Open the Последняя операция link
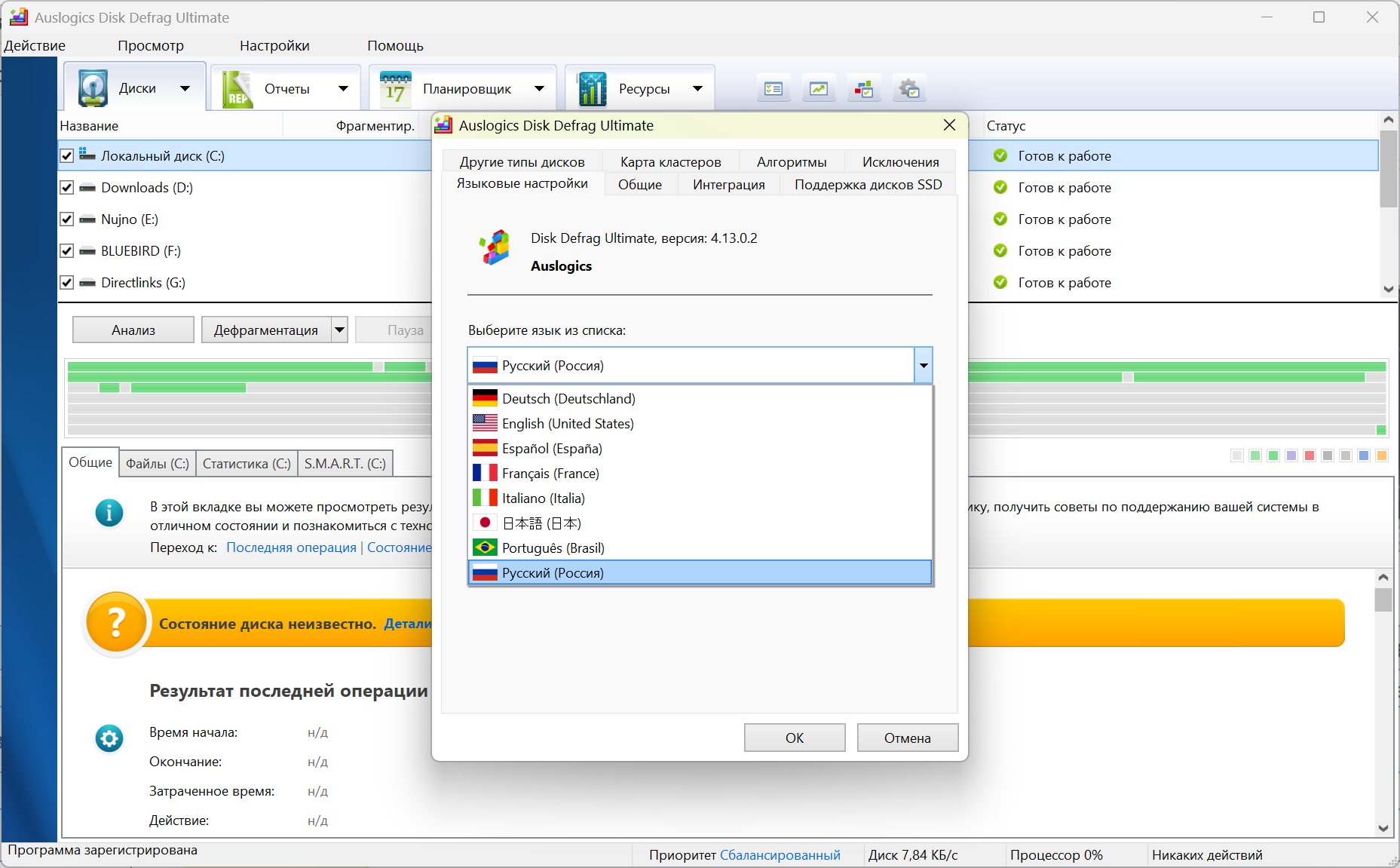Image resolution: width=1400 pixels, height=868 pixels. coord(292,547)
